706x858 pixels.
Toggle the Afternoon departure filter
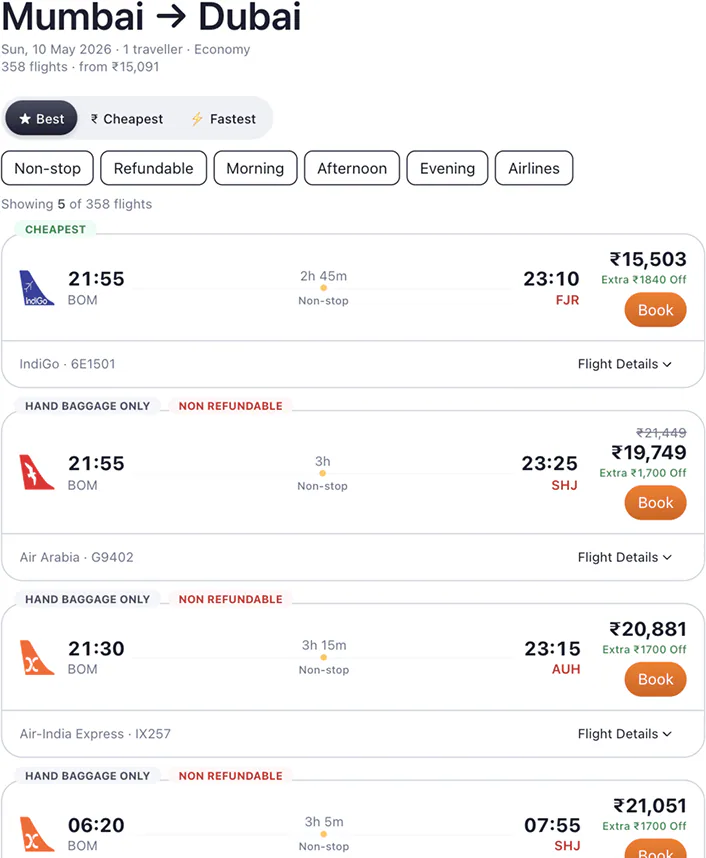coord(352,168)
